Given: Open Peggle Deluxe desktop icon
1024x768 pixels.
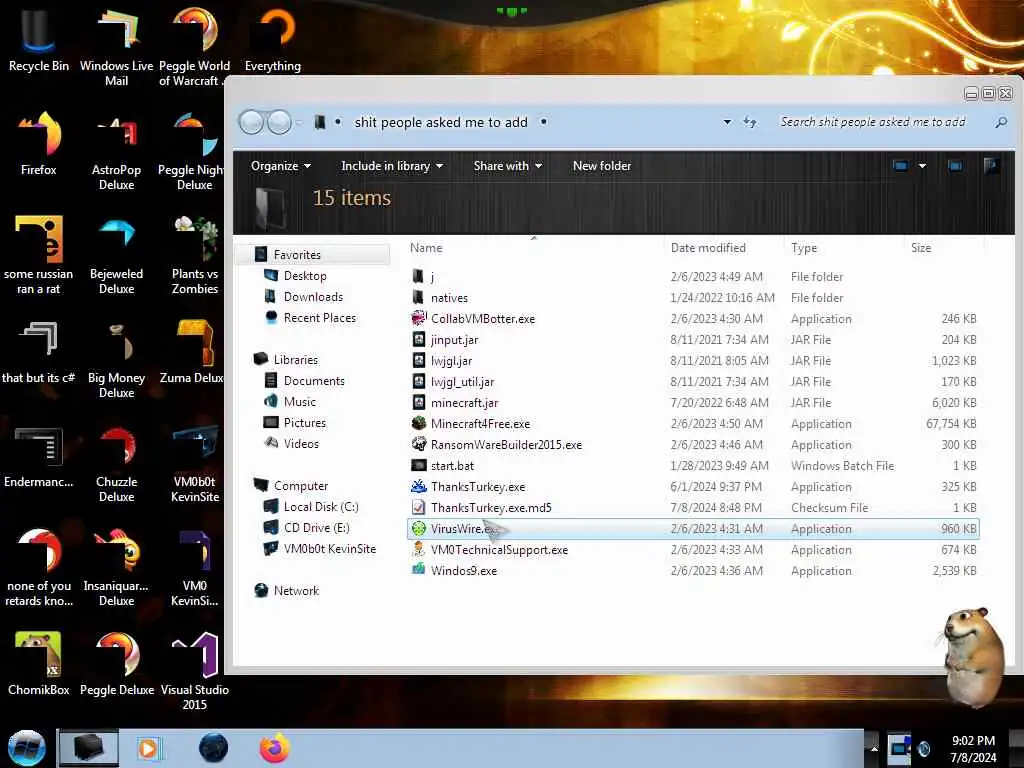Looking at the screenshot, I should click(116, 664).
